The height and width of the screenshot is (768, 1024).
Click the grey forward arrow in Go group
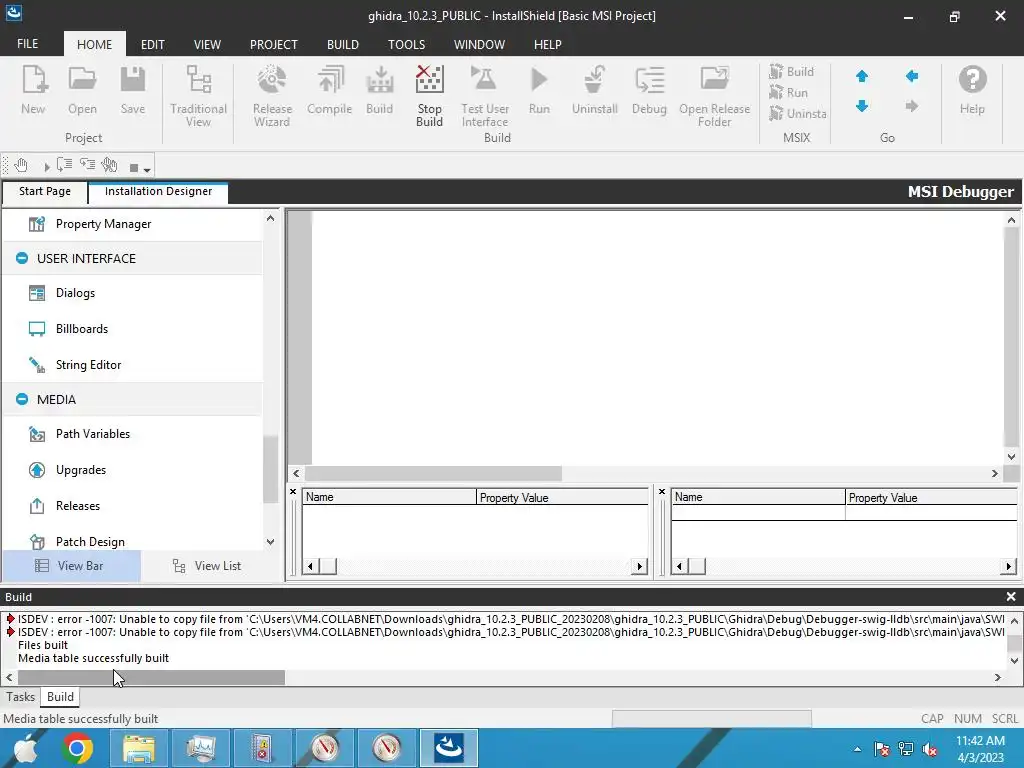[x=912, y=106]
